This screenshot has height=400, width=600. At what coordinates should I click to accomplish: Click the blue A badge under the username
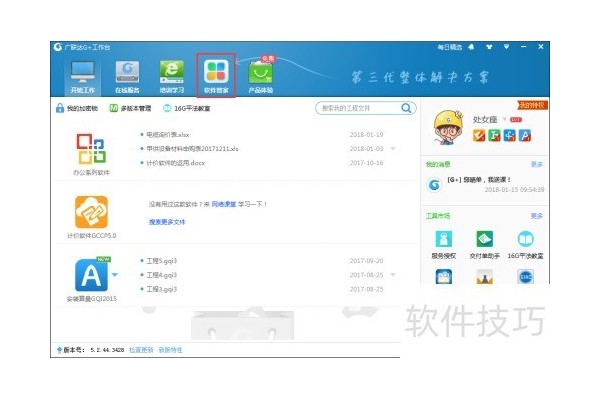(x=525, y=136)
